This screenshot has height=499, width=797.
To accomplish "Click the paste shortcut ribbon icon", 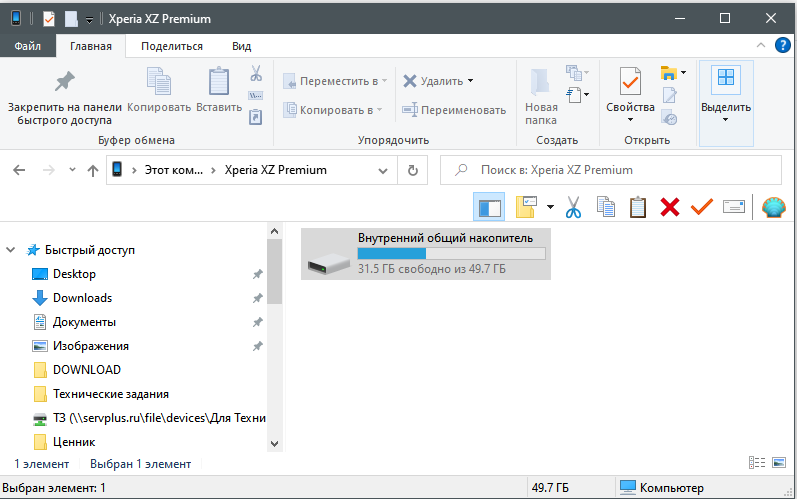I will [x=255, y=117].
